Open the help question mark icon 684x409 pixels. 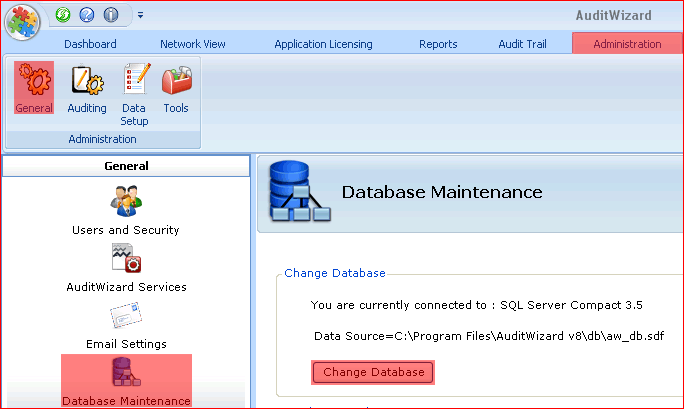point(87,15)
